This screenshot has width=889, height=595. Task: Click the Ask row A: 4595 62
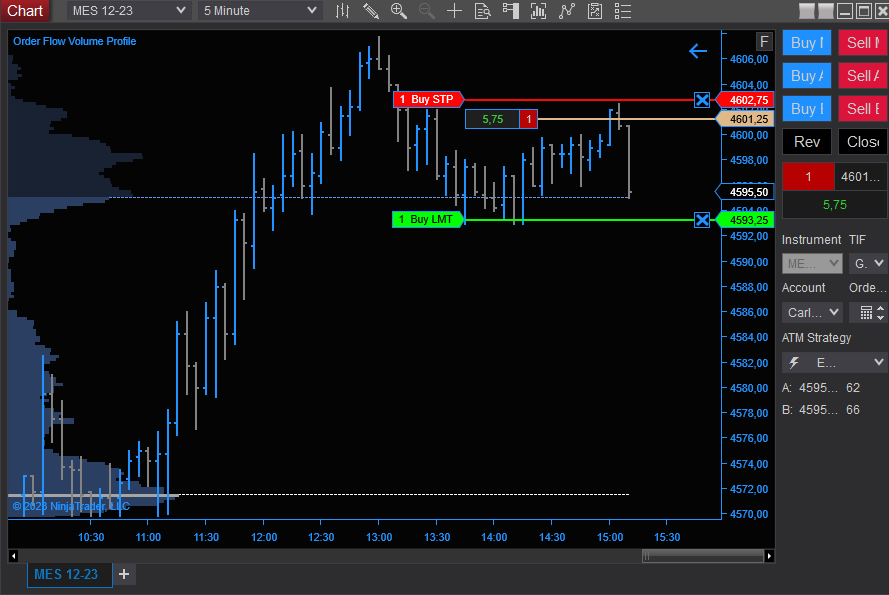pyautogui.click(x=821, y=388)
